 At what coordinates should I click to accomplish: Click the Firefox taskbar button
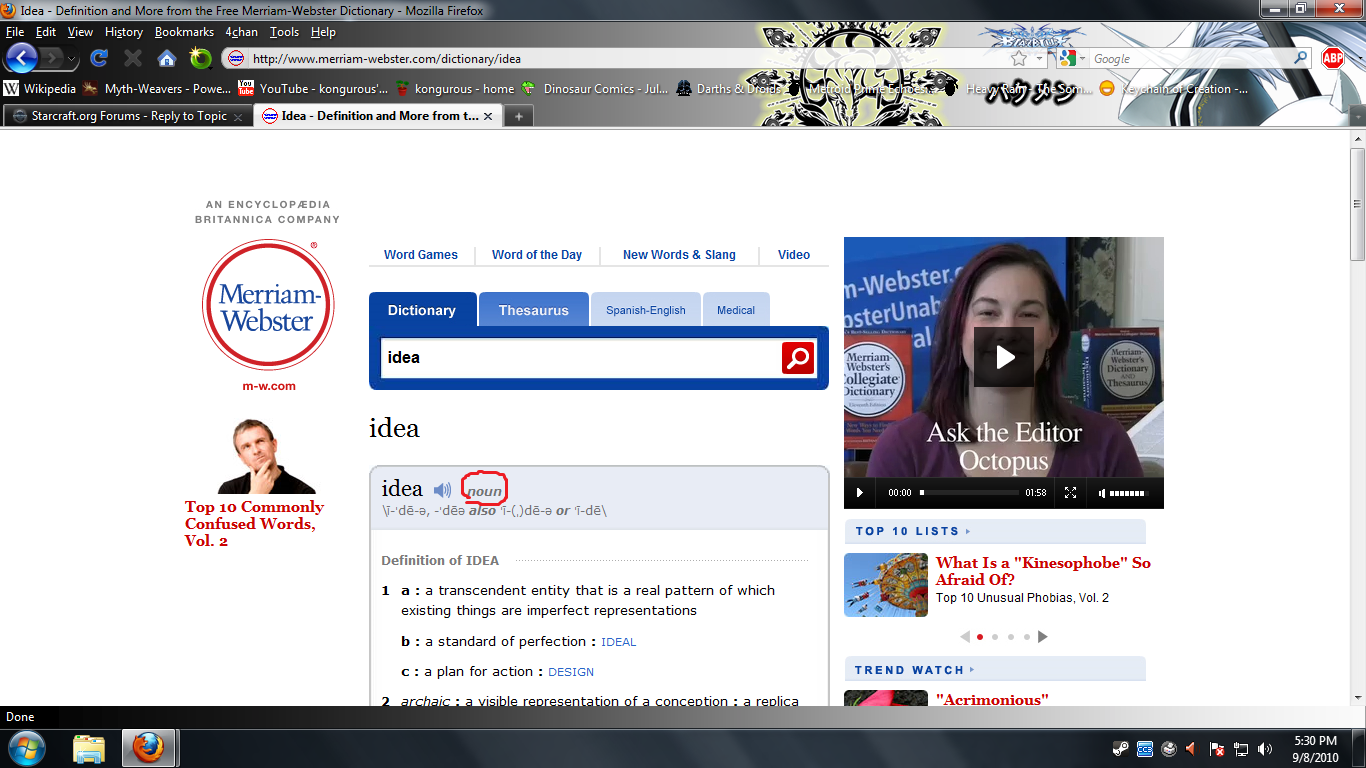(149, 748)
